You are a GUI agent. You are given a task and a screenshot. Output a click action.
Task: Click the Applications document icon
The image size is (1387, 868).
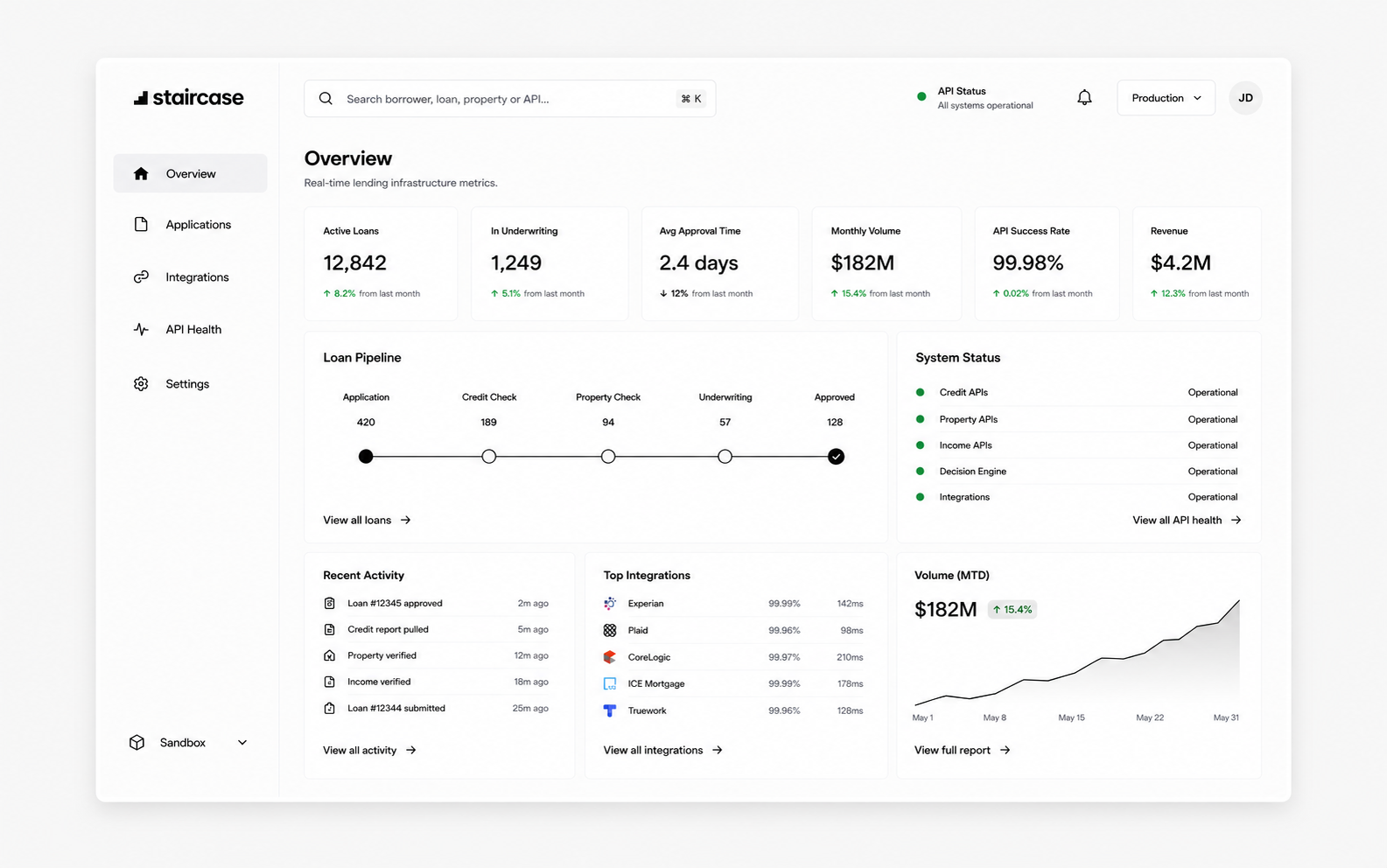pyautogui.click(x=141, y=224)
